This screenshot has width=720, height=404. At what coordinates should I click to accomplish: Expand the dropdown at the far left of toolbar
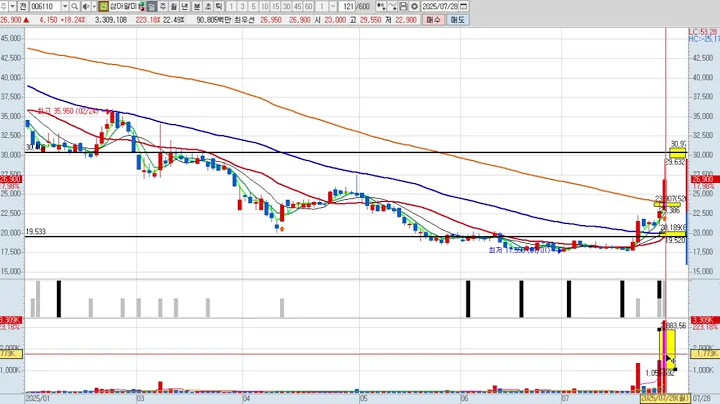[12, 6]
